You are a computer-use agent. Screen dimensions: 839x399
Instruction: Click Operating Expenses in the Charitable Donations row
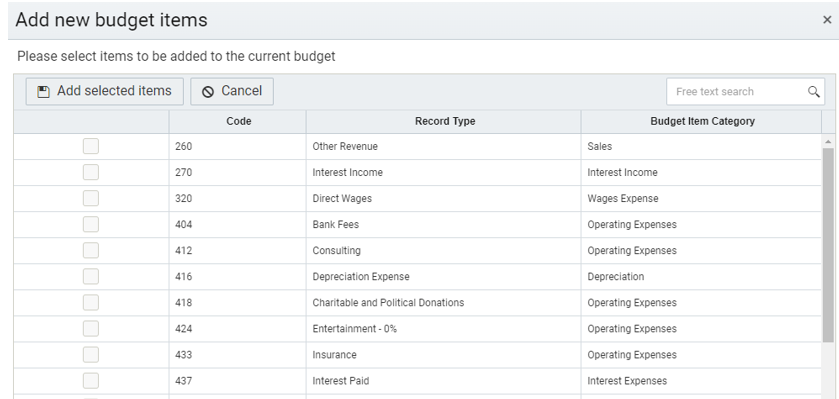701,302
